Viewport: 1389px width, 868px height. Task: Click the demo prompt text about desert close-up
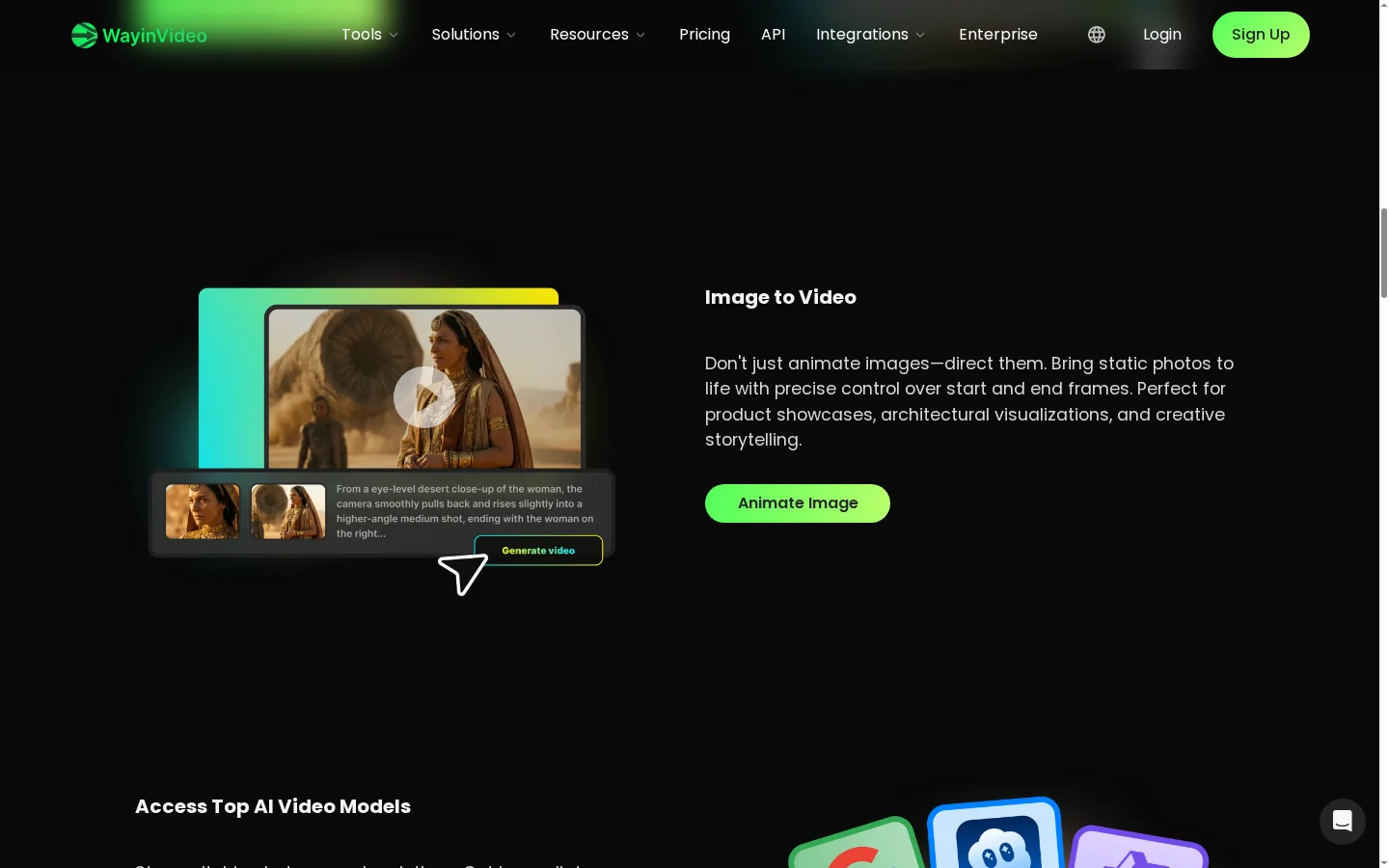point(465,511)
